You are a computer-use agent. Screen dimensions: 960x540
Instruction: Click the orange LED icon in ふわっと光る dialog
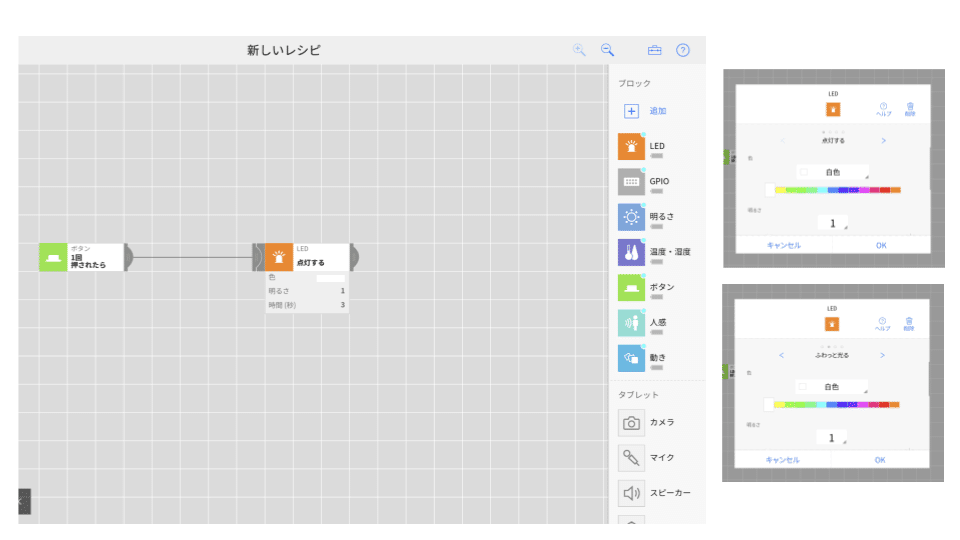coord(832,324)
